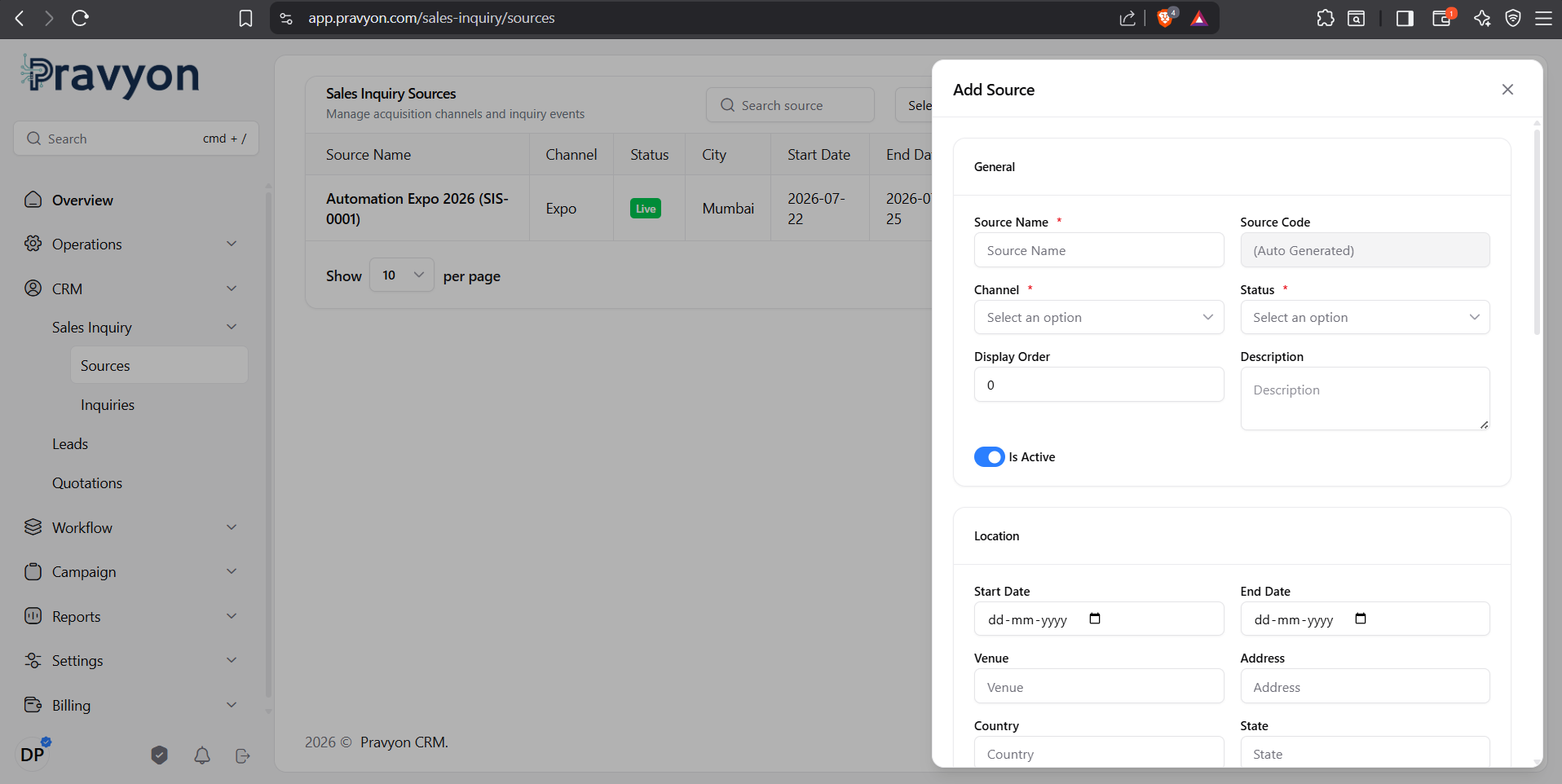Open browser extensions puzzle icon
The image size is (1562, 784).
[1326, 18]
